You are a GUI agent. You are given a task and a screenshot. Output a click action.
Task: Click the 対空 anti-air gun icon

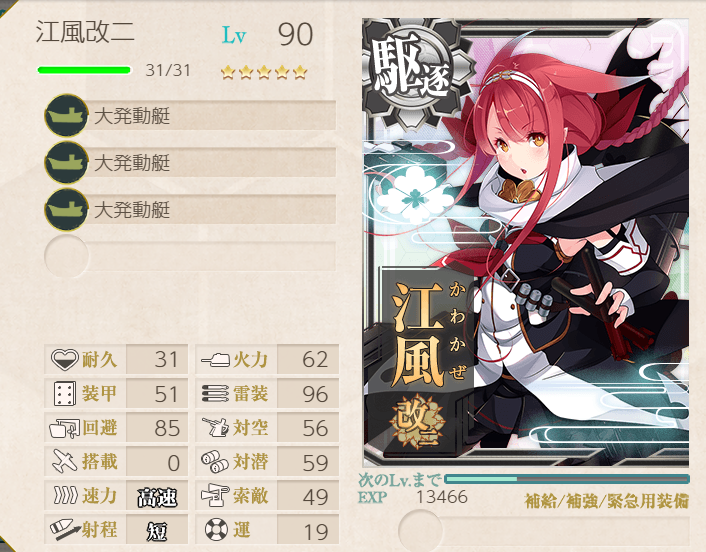216,427
